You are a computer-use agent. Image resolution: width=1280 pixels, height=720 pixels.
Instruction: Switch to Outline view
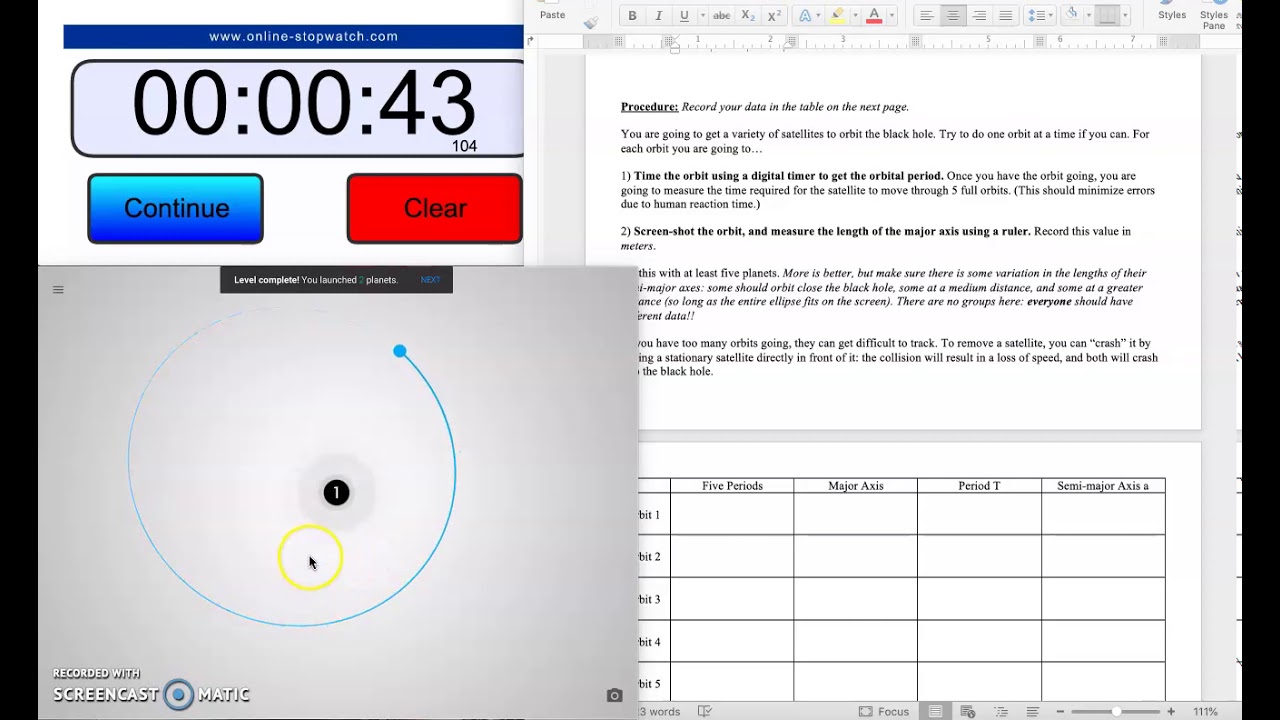(1000, 711)
